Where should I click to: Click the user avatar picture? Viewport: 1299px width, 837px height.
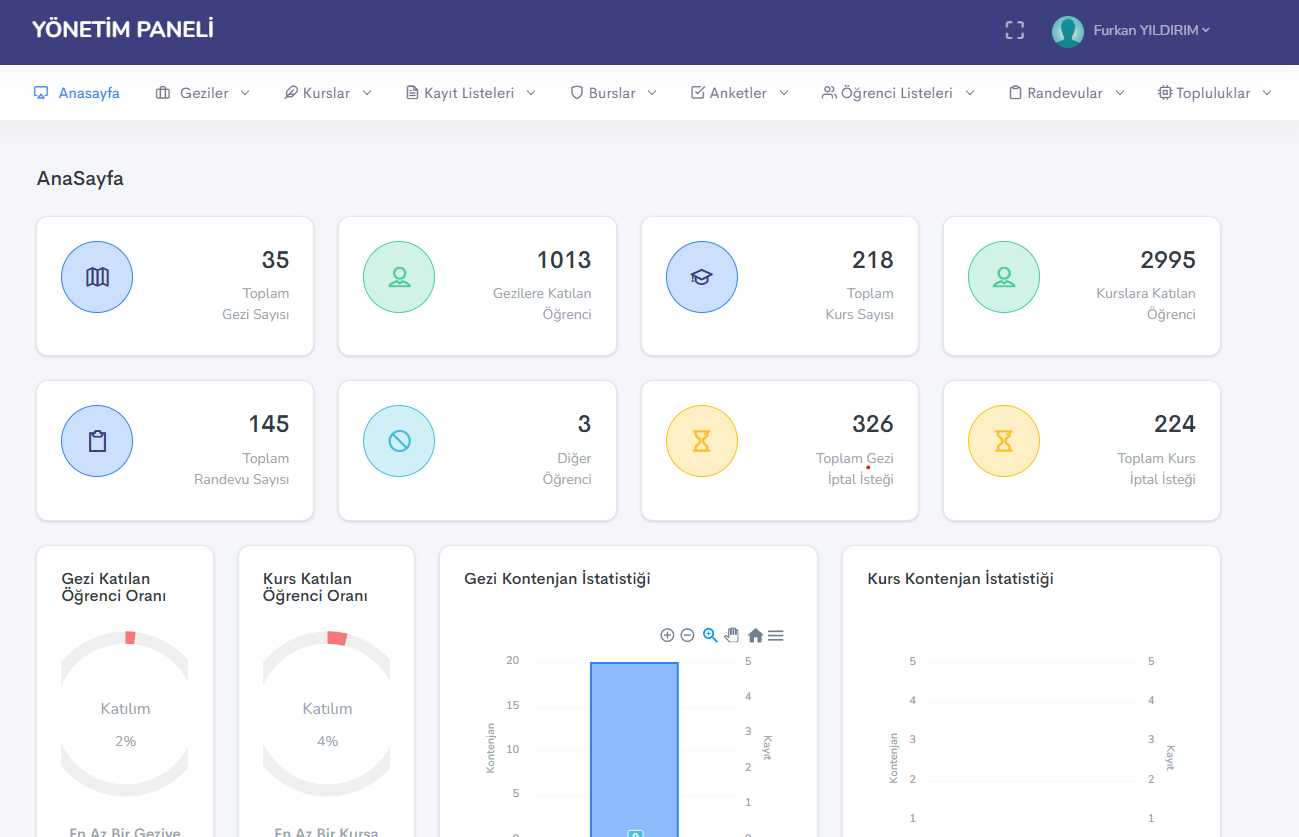[x=1068, y=31]
